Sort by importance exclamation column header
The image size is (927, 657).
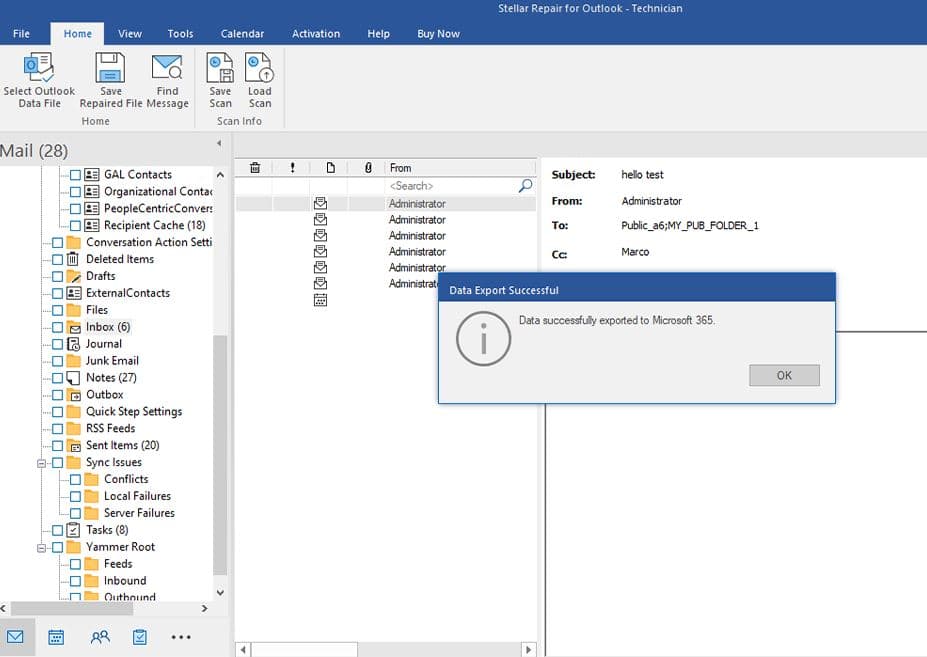292,168
